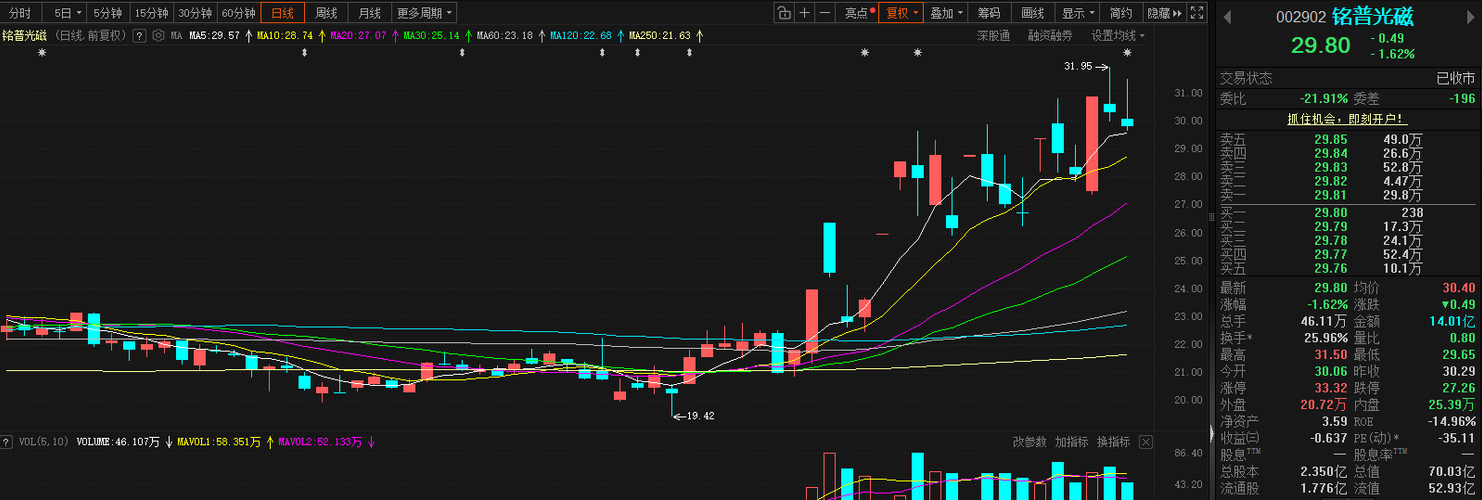Go to previous stock with left arrow

tap(1228, 16)
